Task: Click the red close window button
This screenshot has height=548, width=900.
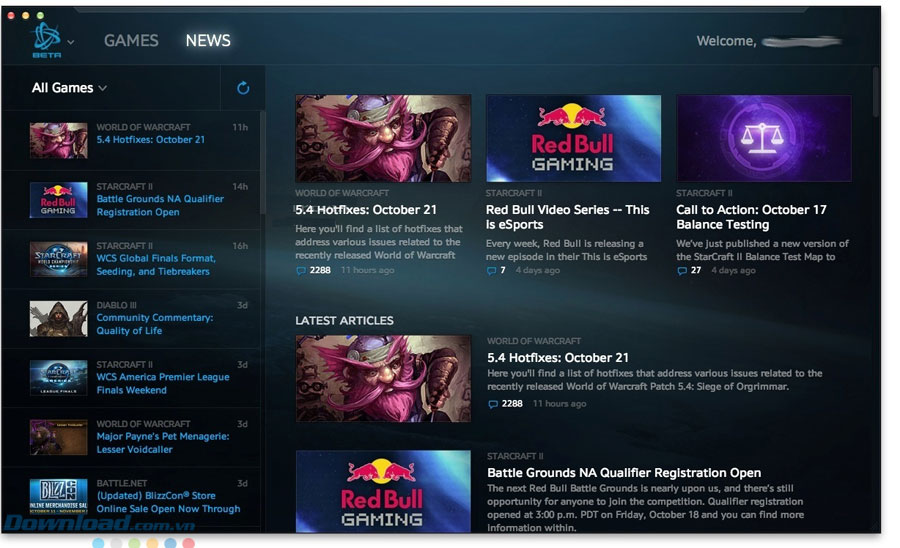Action: pyautogui.click(x=11, y=15)
